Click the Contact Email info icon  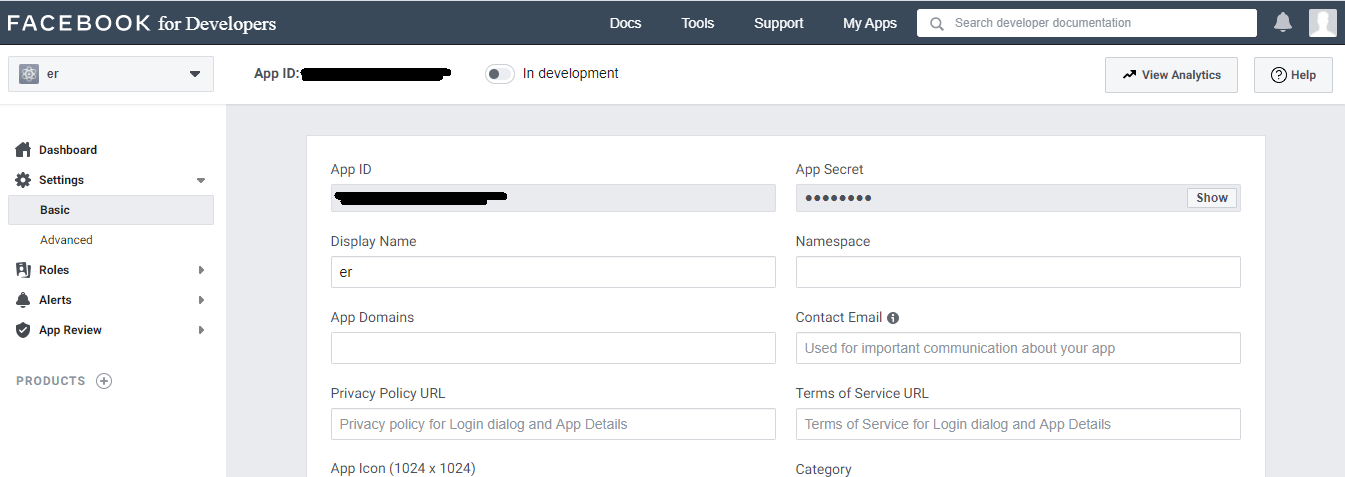coord(893,318)
